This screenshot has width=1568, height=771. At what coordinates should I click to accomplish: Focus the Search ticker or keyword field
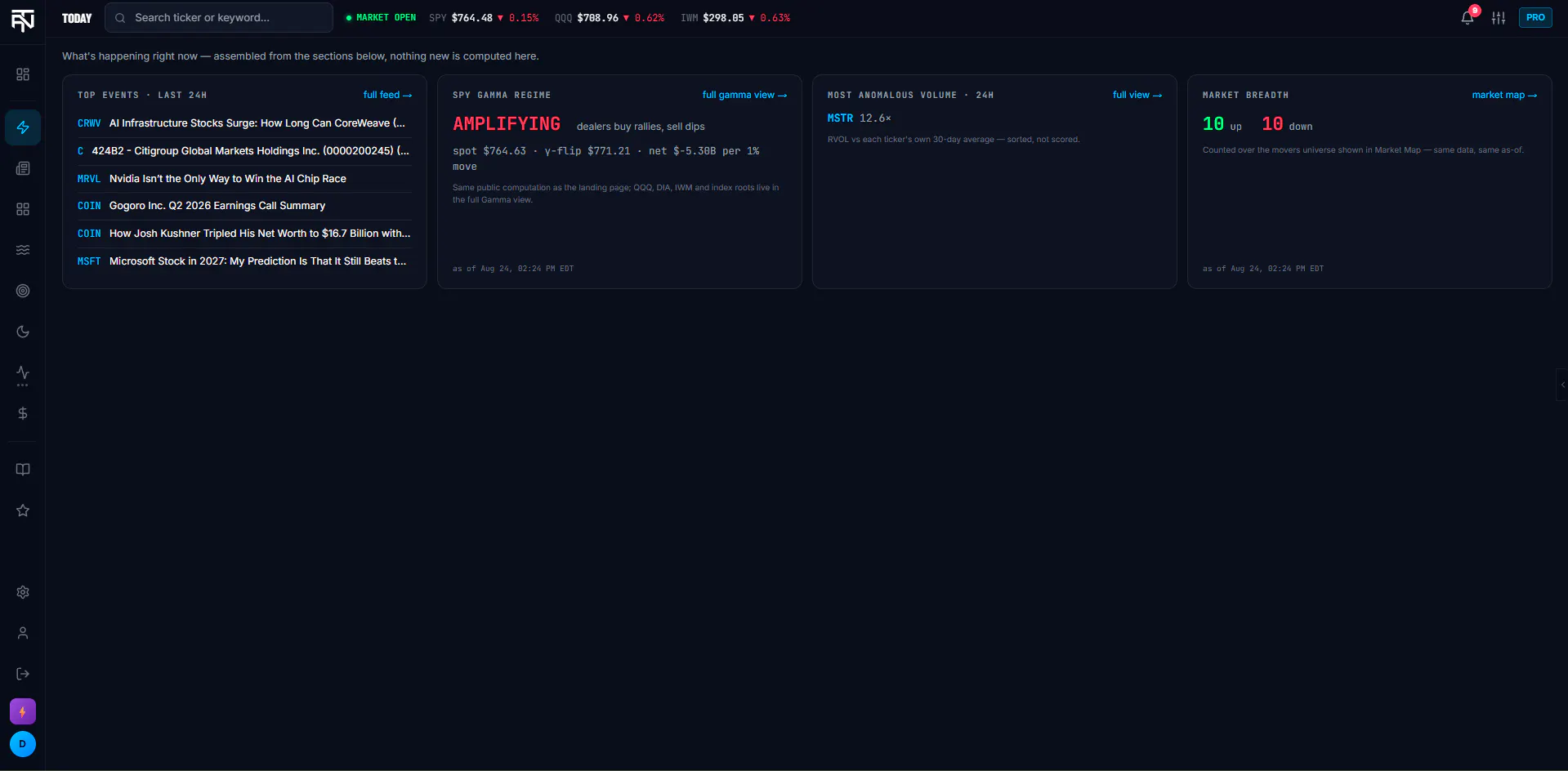pyautogui.click(x=219, y=18)
